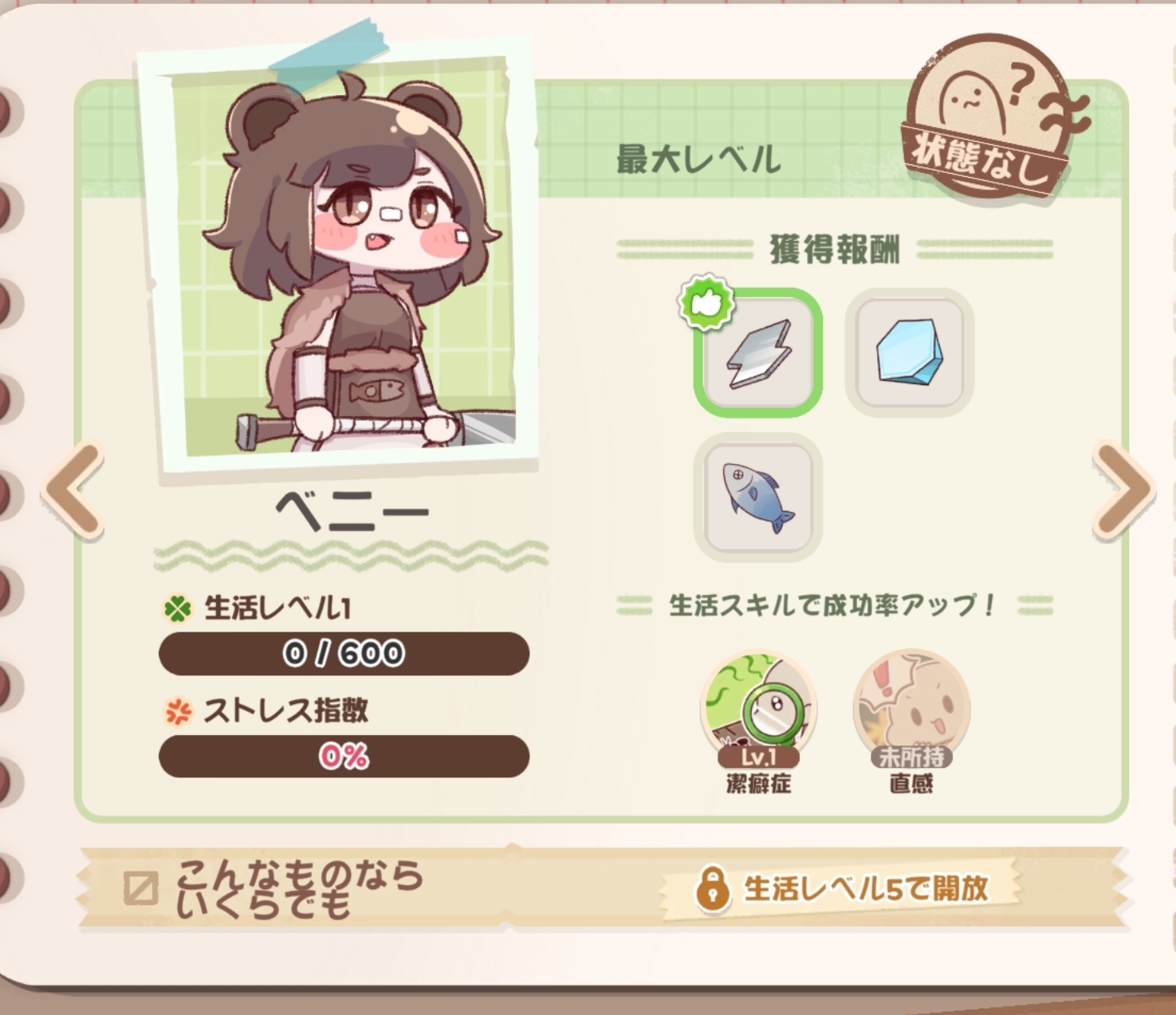Select the metal plate reward item
The width and height of the screenshot is (1176, 1015).
pyautogui.click(x=757, y=352)
